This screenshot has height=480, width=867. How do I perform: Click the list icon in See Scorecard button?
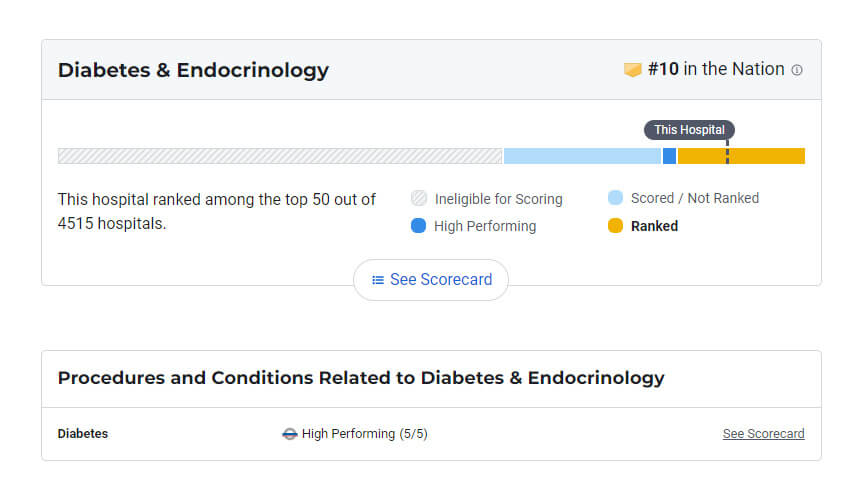378,280
